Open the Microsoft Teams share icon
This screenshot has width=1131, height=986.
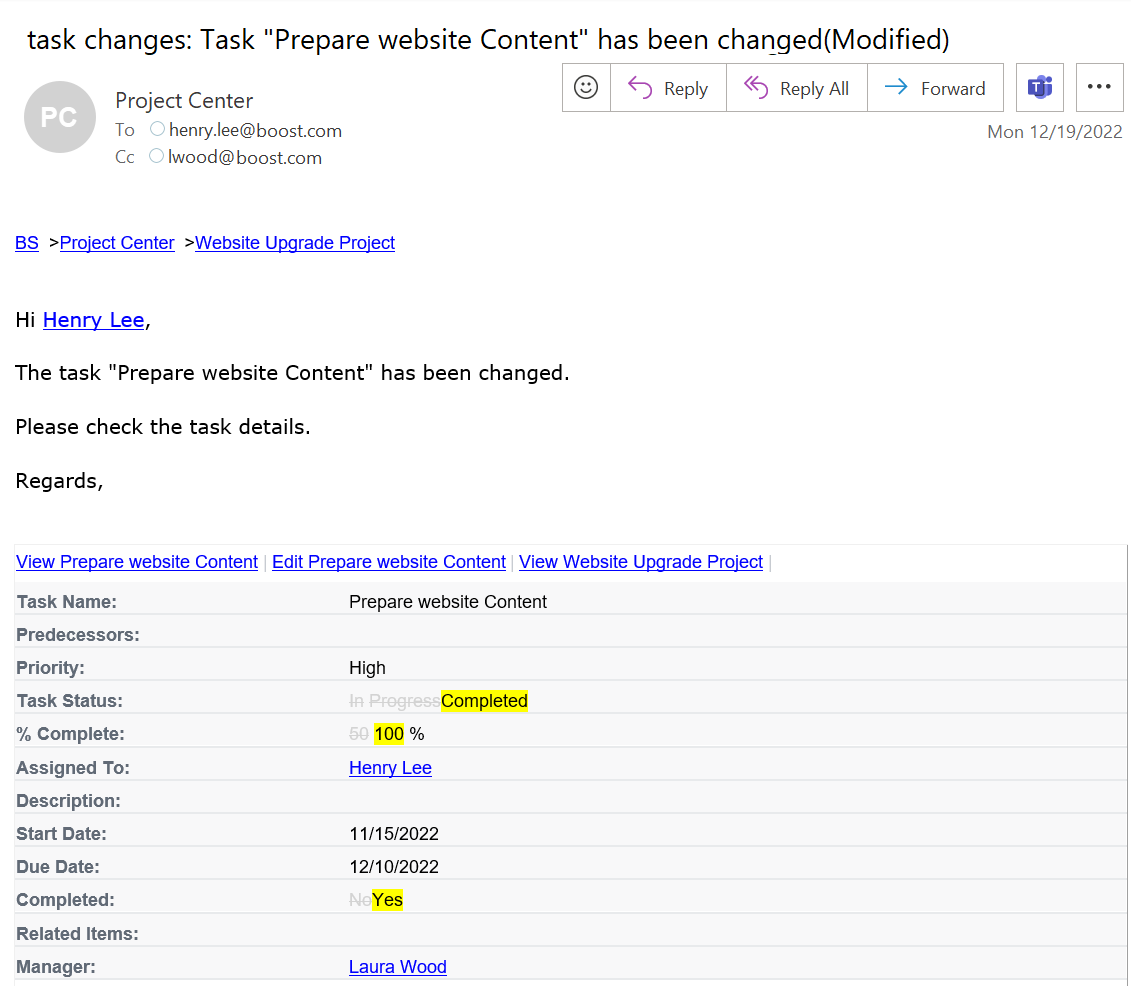pos(1039,87)
